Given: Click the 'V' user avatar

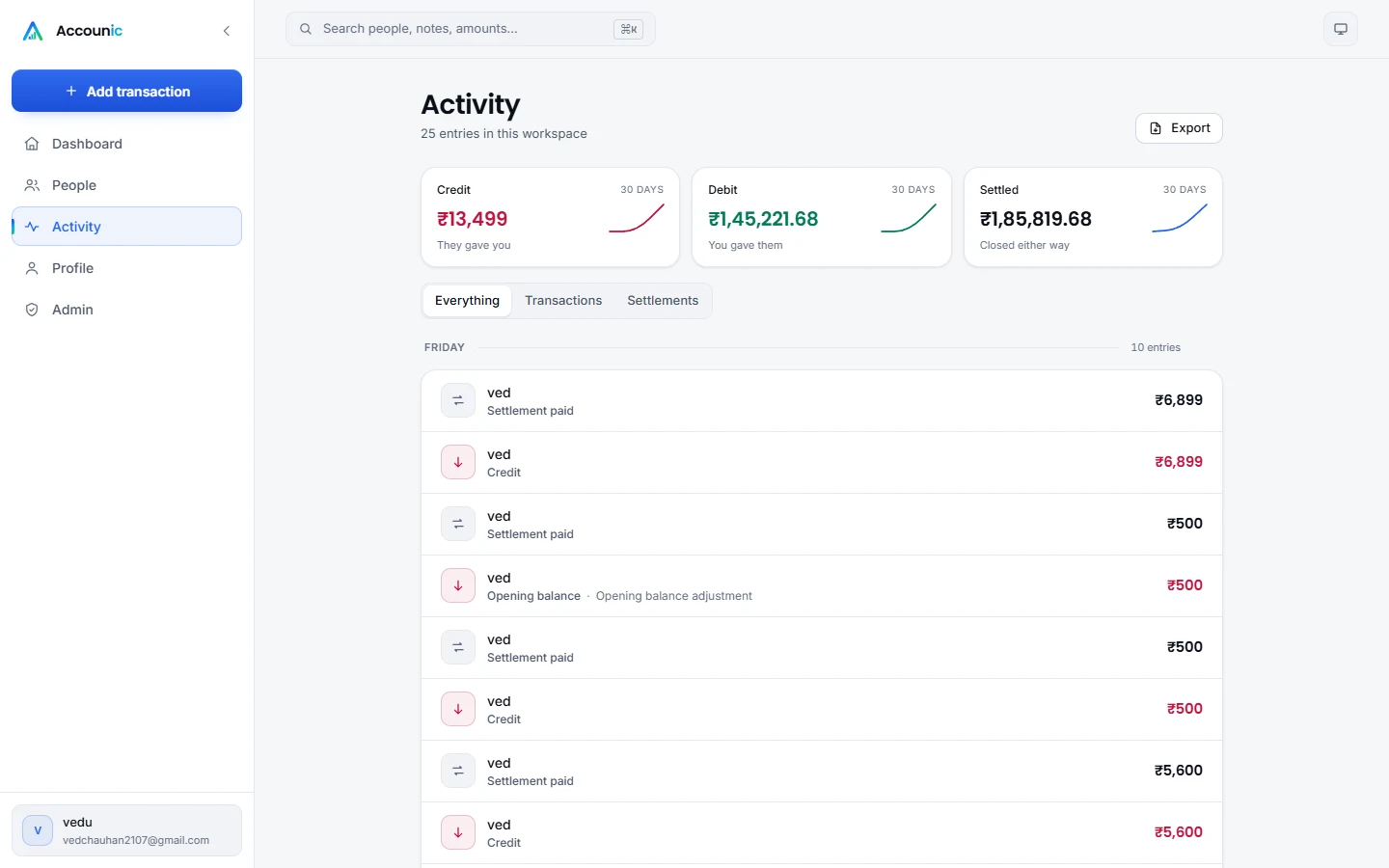Looking at the screenshot, I should [38, 830].
